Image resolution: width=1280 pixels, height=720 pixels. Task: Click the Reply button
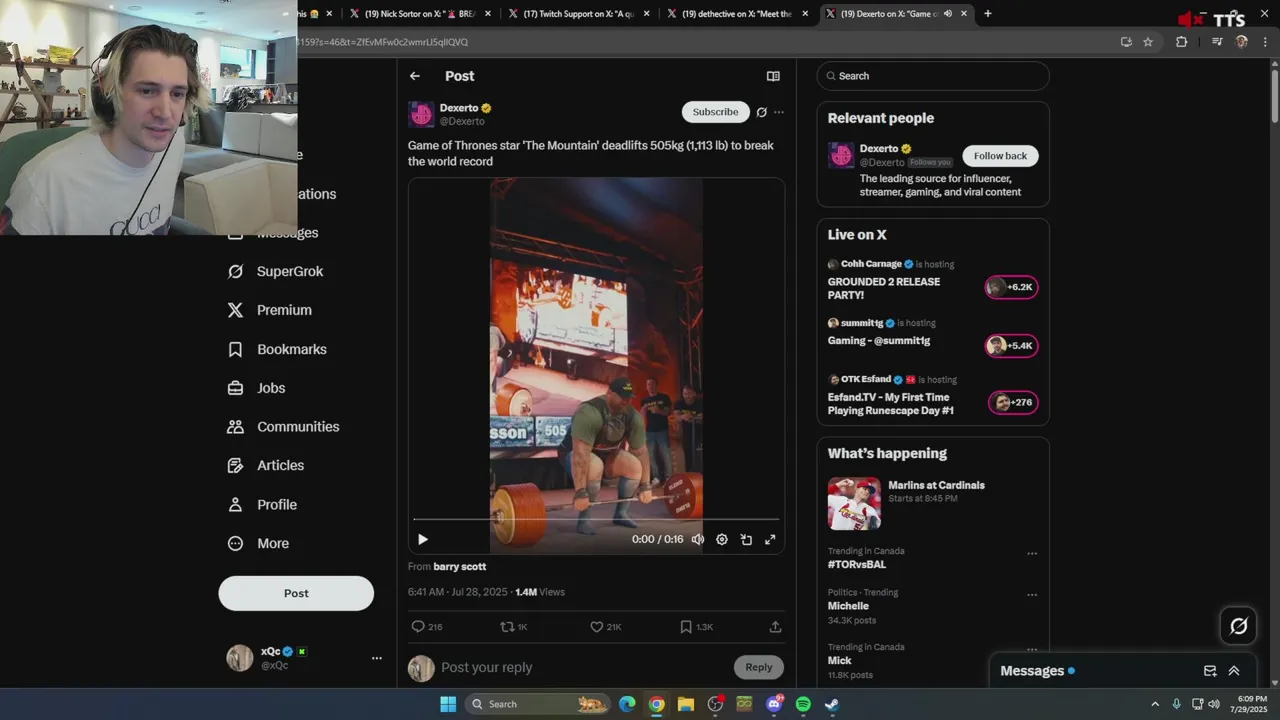tap(758, 667)
